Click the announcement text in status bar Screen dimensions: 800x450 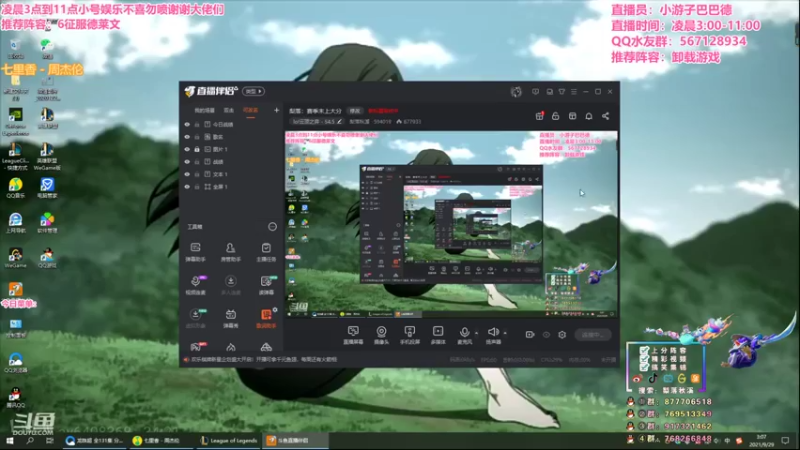coord(264,359)
